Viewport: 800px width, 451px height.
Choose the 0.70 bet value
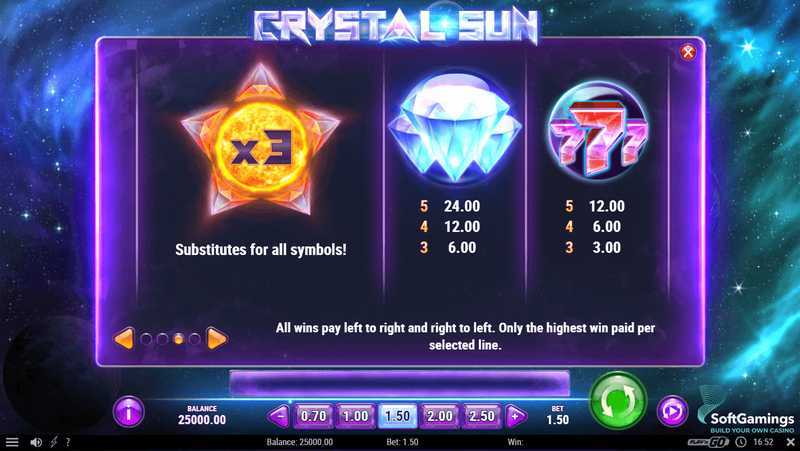point(313,416)
